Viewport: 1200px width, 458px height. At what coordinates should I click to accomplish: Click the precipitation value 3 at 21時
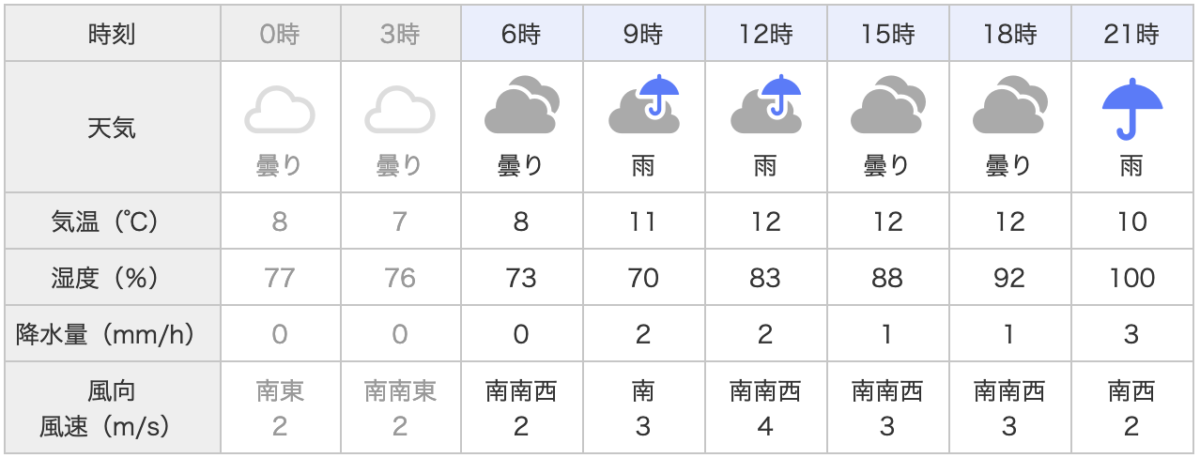point(1132,334)
